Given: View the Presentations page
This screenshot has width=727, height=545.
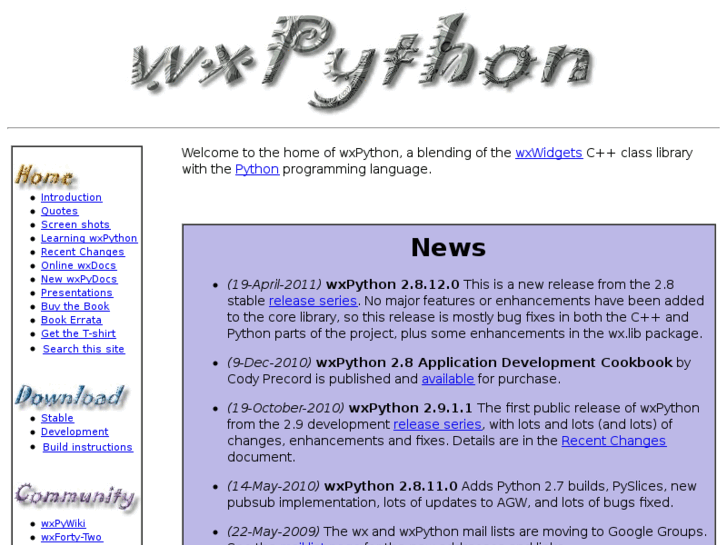Looking at the screenshot, I should (77, 293).
